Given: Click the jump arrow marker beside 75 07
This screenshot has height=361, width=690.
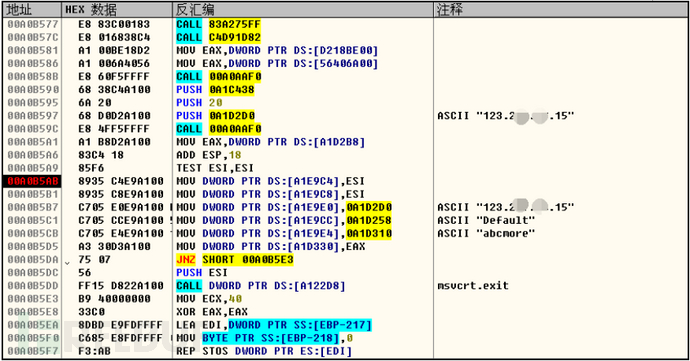Looking at the screenshot, I should click(x=67, y=263).
